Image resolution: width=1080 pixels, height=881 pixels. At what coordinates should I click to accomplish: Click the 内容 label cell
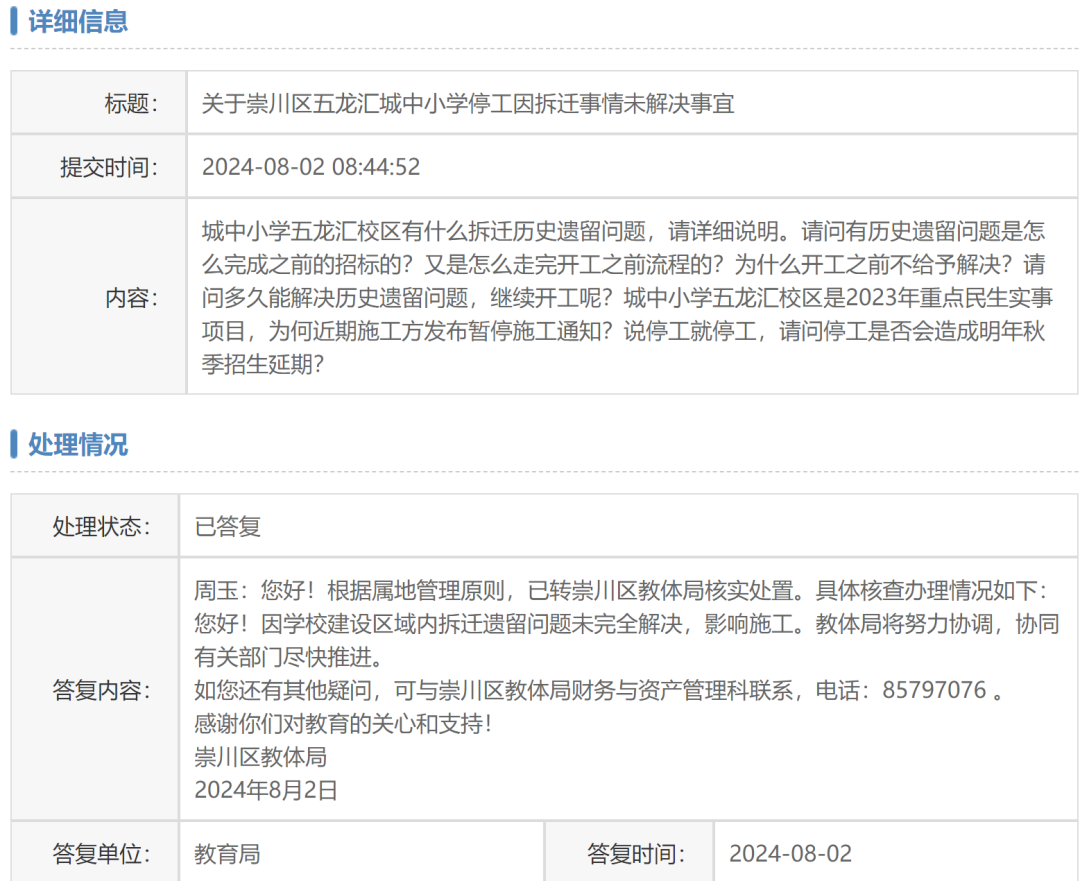(x=98, y=297)
